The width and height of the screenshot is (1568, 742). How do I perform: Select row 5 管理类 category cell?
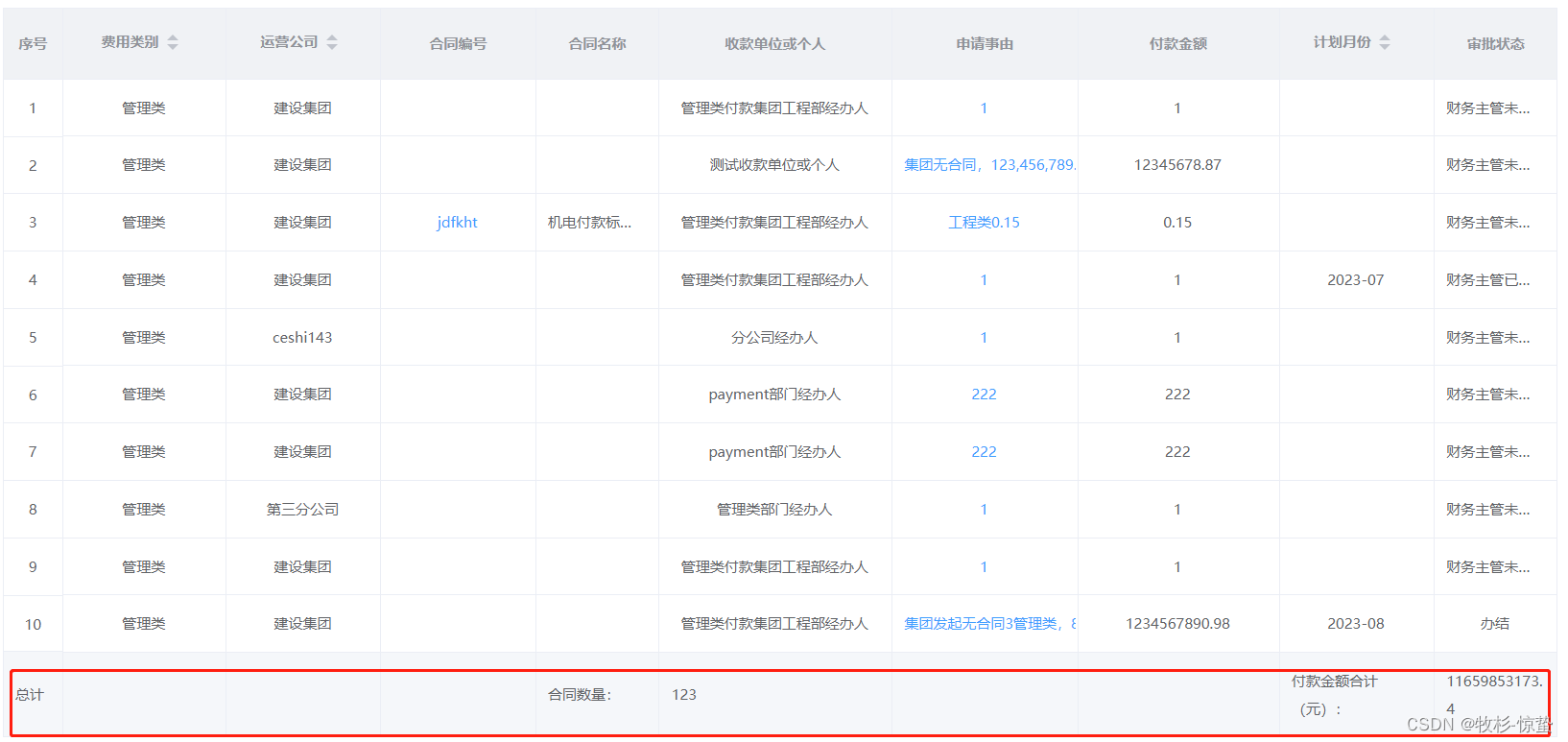click(144, 338)
